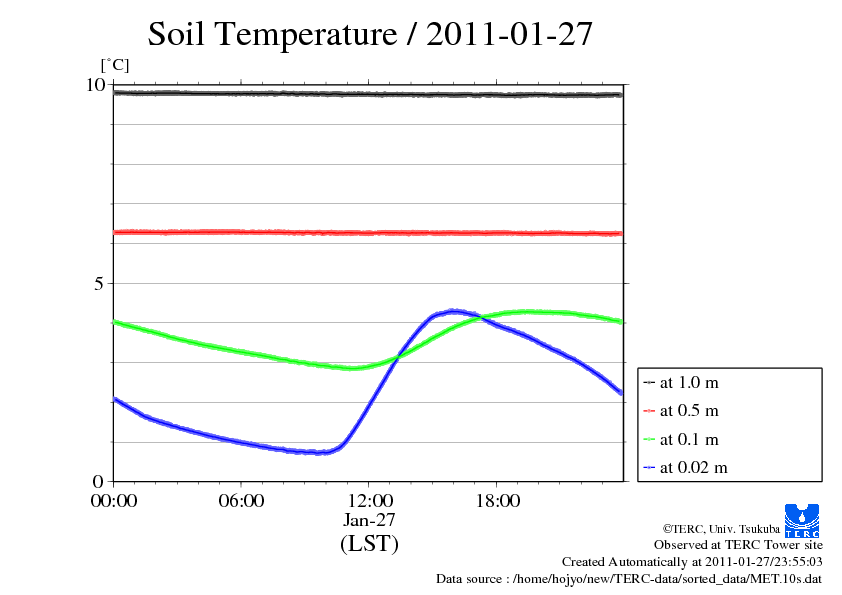Click the 'Jan-27' date label
The image size is (842, 595).
369,520
